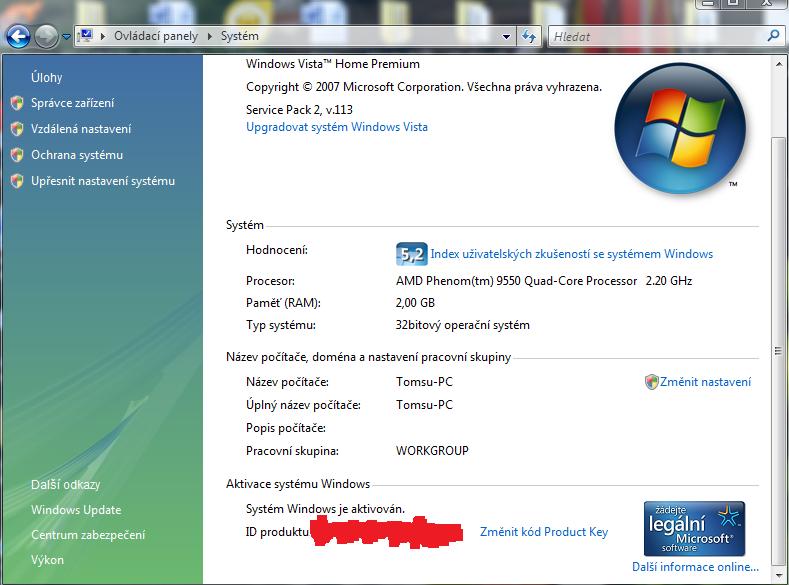Open Upřesnit nastavení systému

(103, 181)
